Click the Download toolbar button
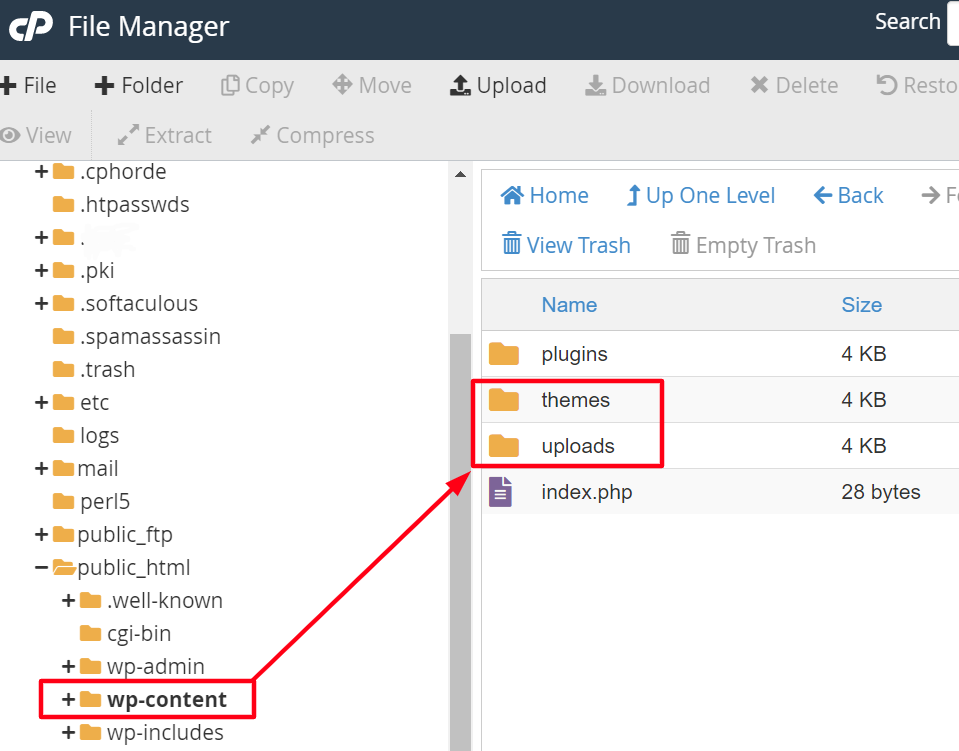This screenshot has height=751, width=959. (x=648, y=86)
